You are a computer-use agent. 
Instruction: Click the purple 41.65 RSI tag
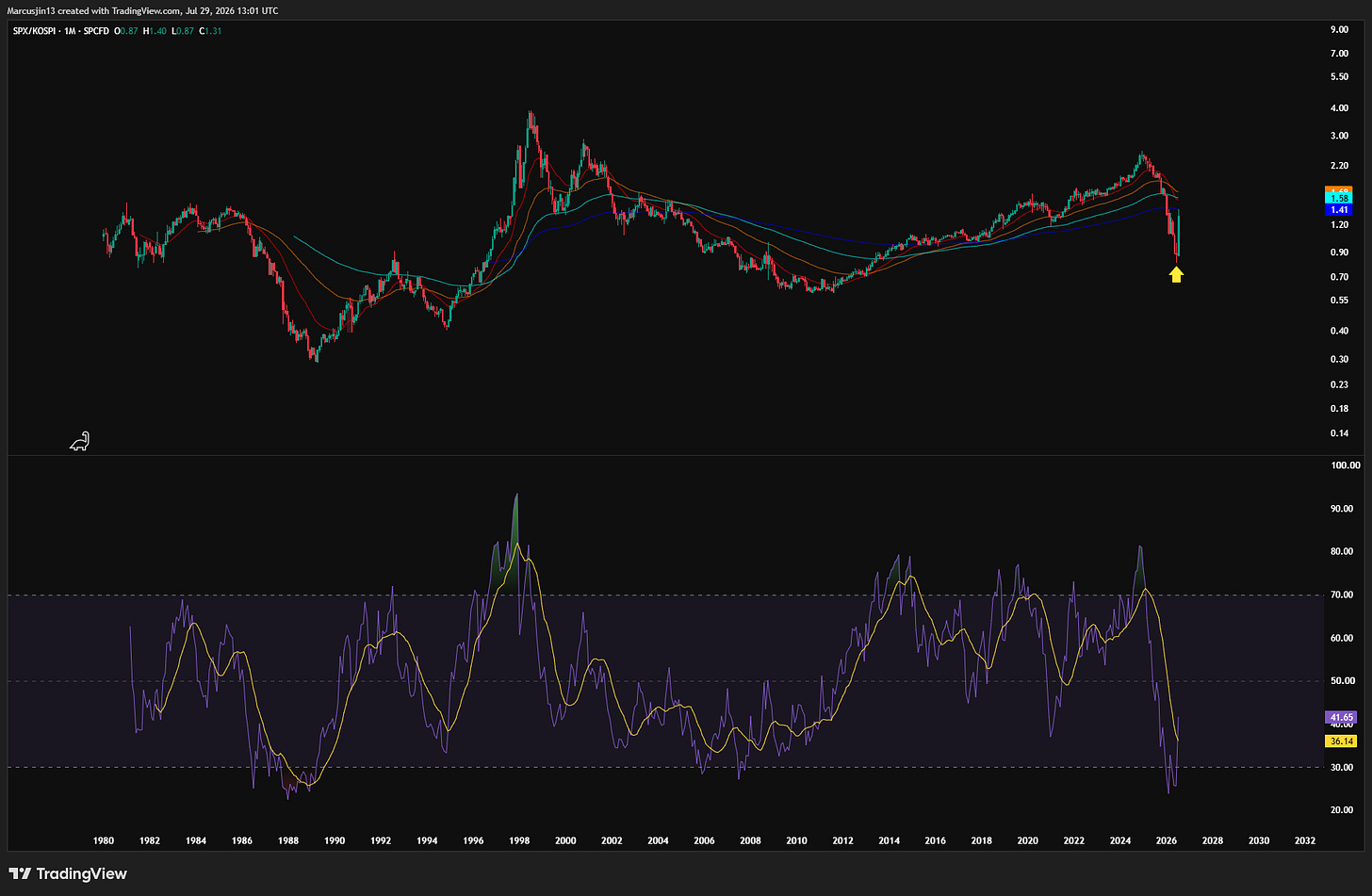(x=1340, y=718)
